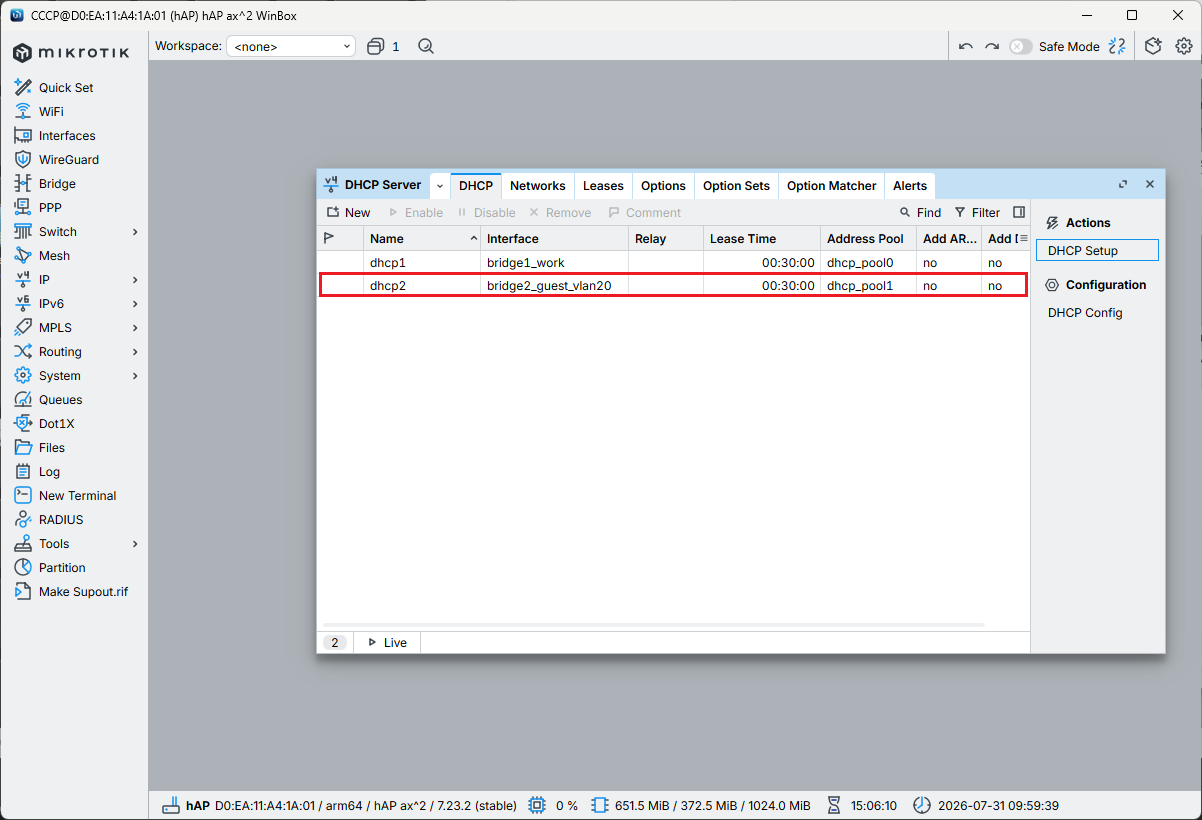Click the flag column header icon
This screenshot has width=1202, height=820.
point(329,238)
